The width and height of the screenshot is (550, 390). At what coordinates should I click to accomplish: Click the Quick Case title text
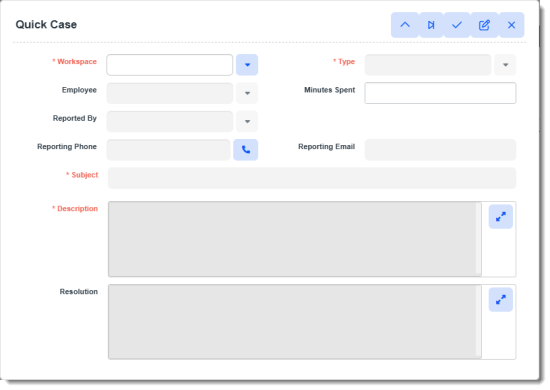[46, 25]
